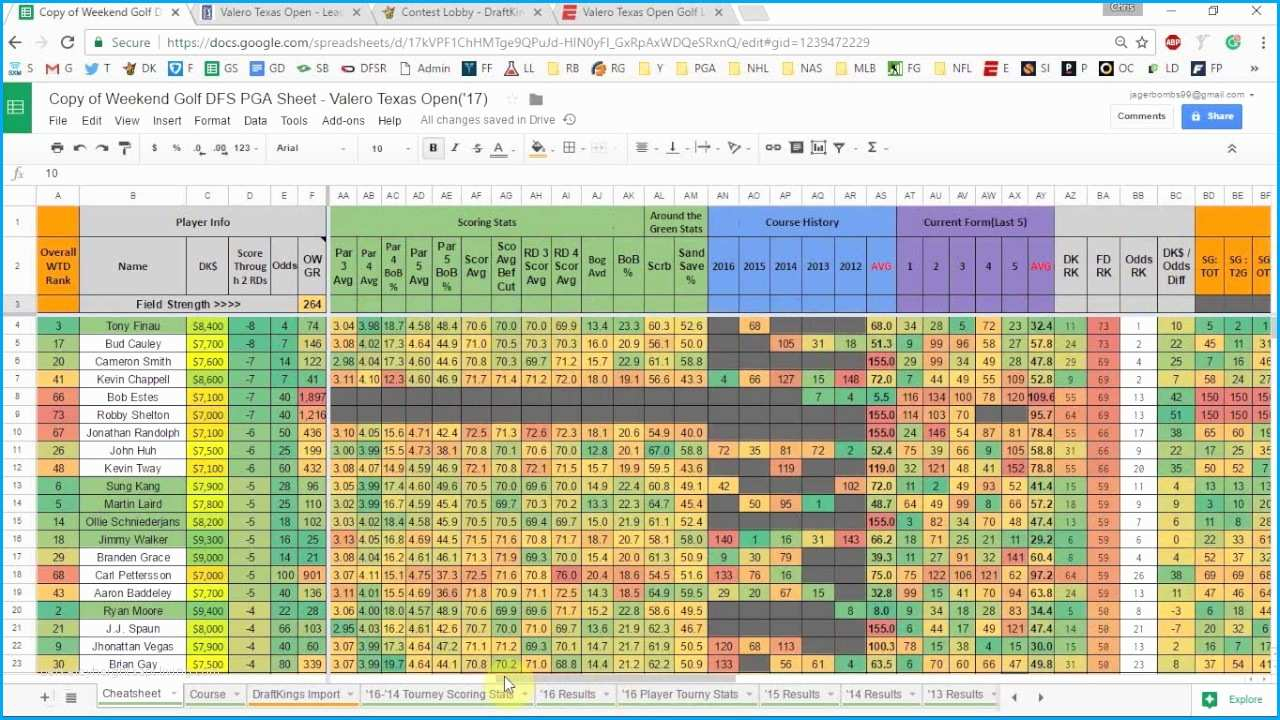1280x720 pixels.
Task: Go back in the browser
Action: coord(15,42)
